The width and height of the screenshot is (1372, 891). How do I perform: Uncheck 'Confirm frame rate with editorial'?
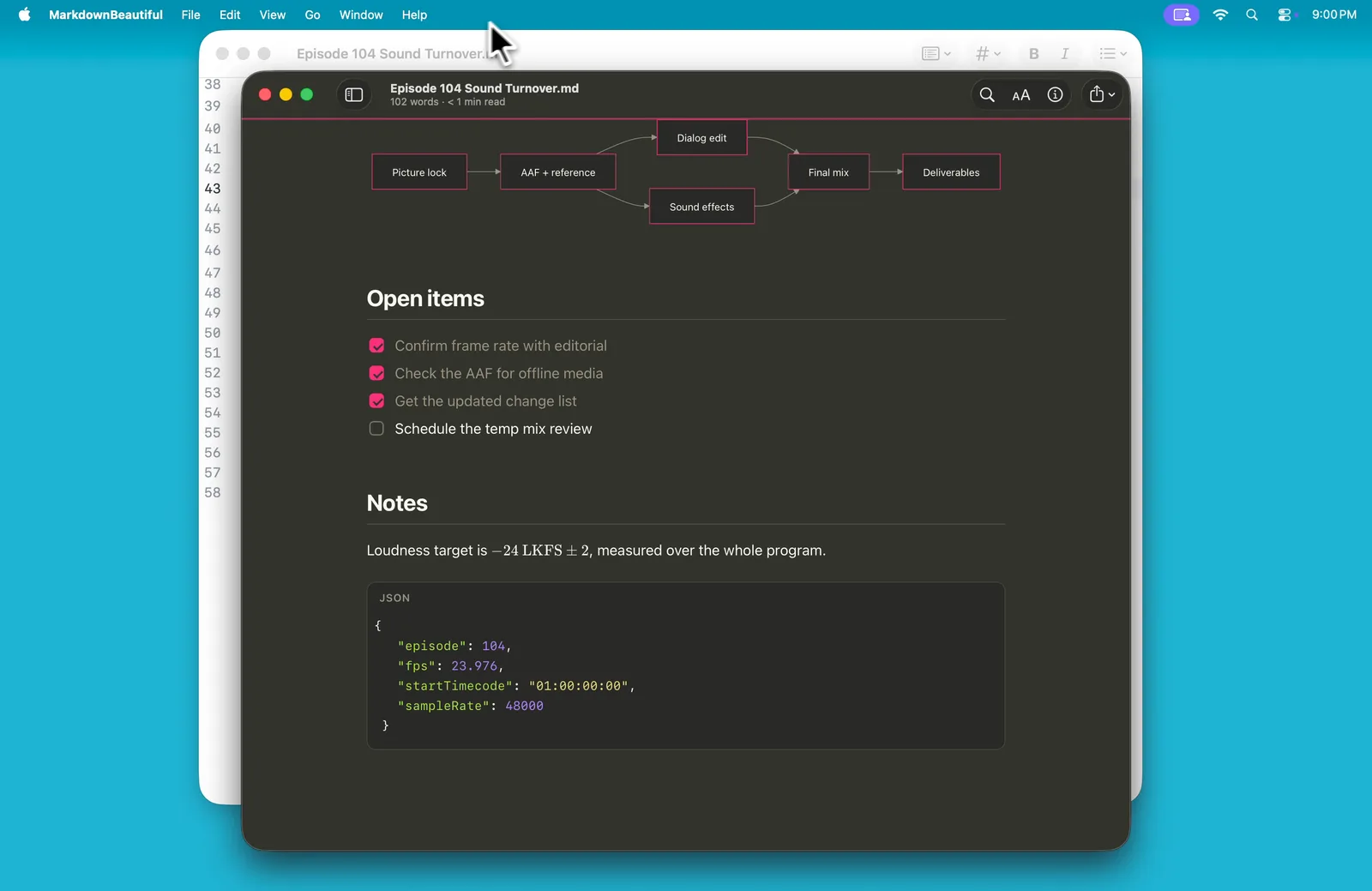click(x=376, y=346)
